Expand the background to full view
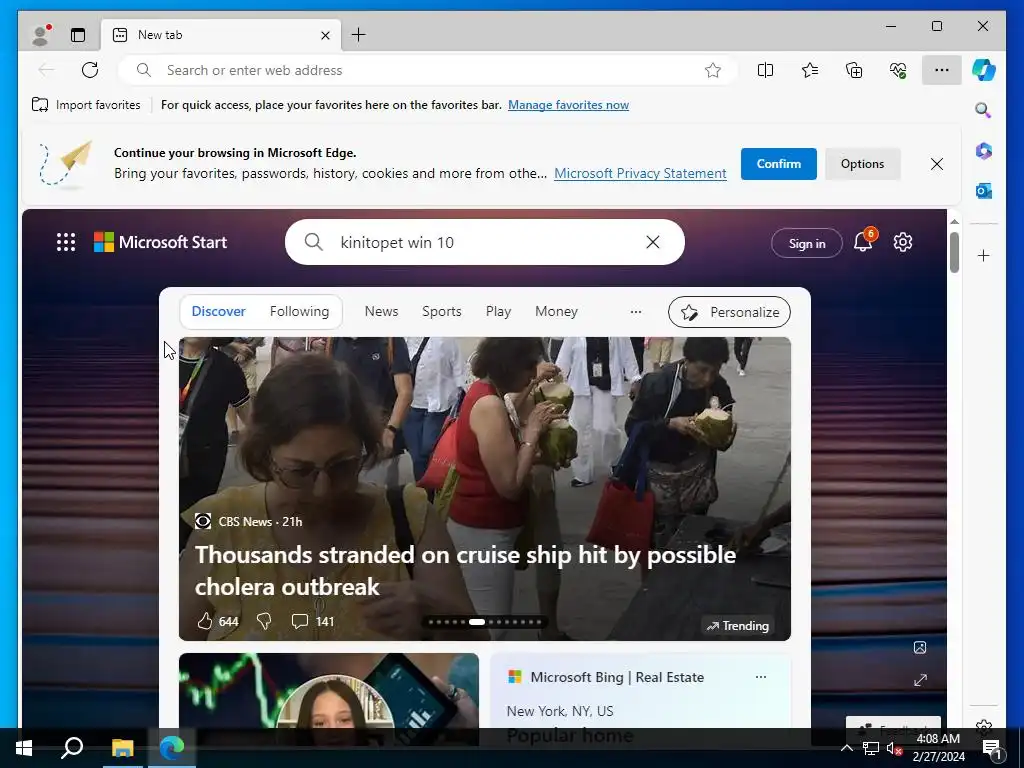 pyautogui.click(x=920, y=680)
